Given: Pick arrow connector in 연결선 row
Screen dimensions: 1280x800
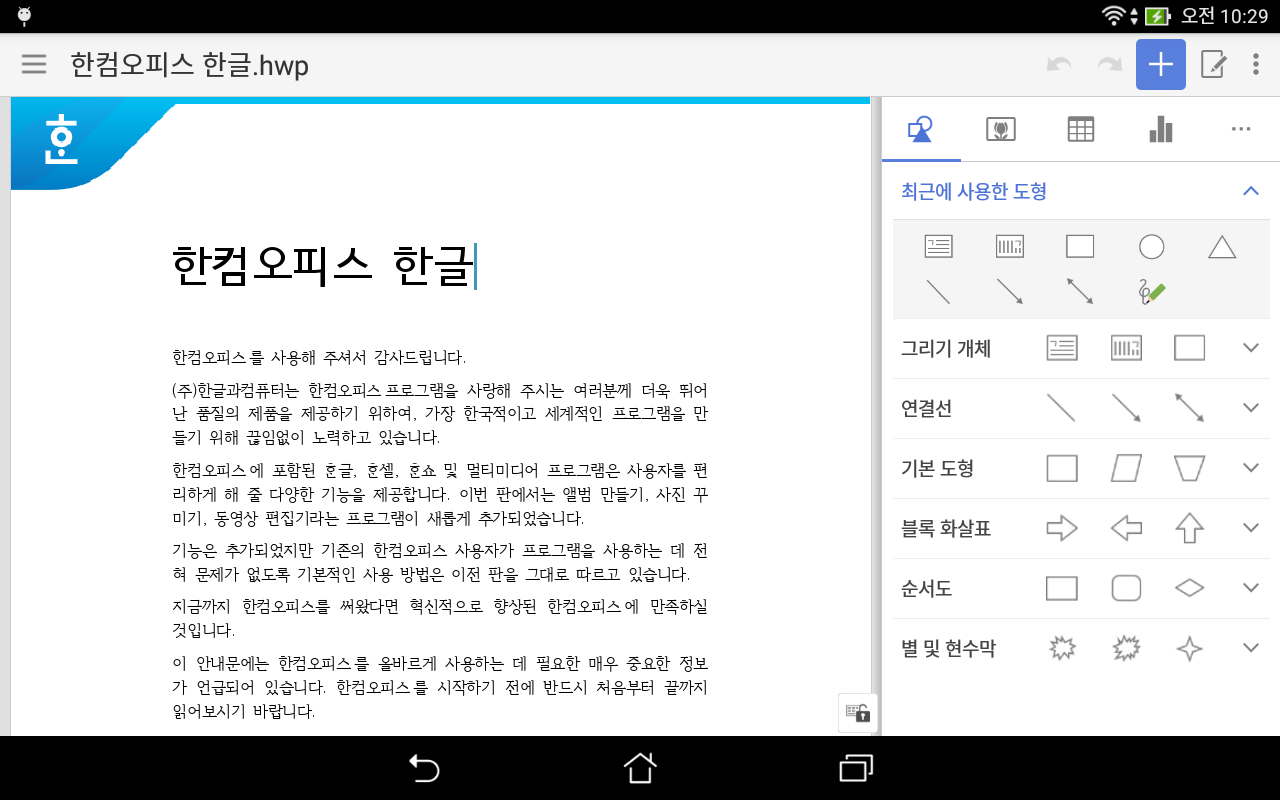Looking at the screenshot, I should (x=1126, y=408).
